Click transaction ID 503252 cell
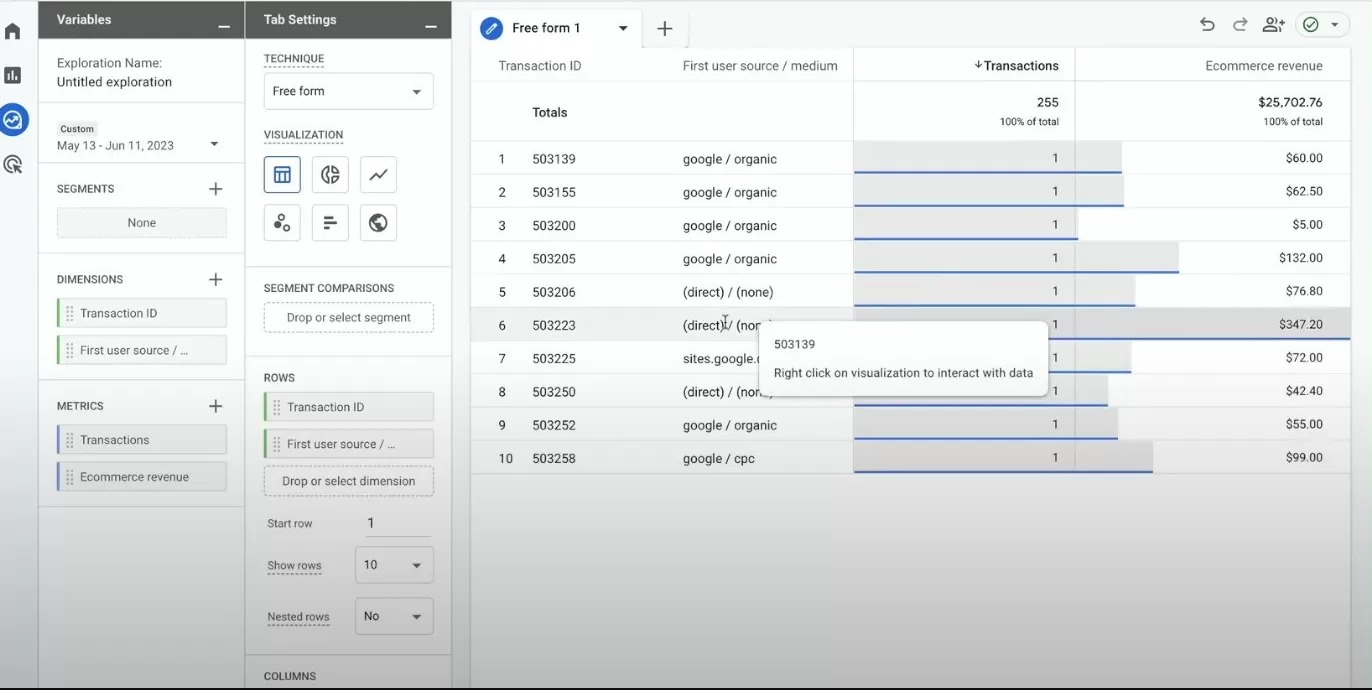 coord(554,425)
